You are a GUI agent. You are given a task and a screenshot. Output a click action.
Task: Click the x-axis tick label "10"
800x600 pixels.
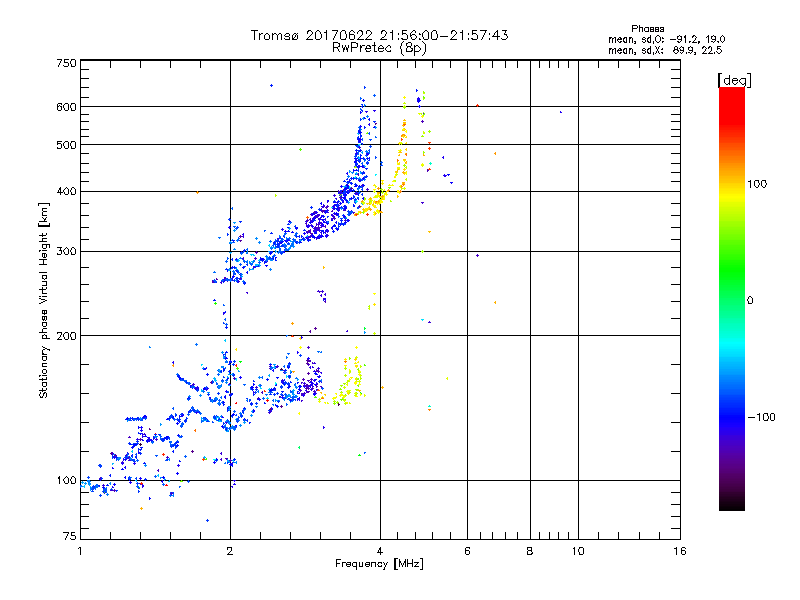pyautogui.click(x=578, y=551)
